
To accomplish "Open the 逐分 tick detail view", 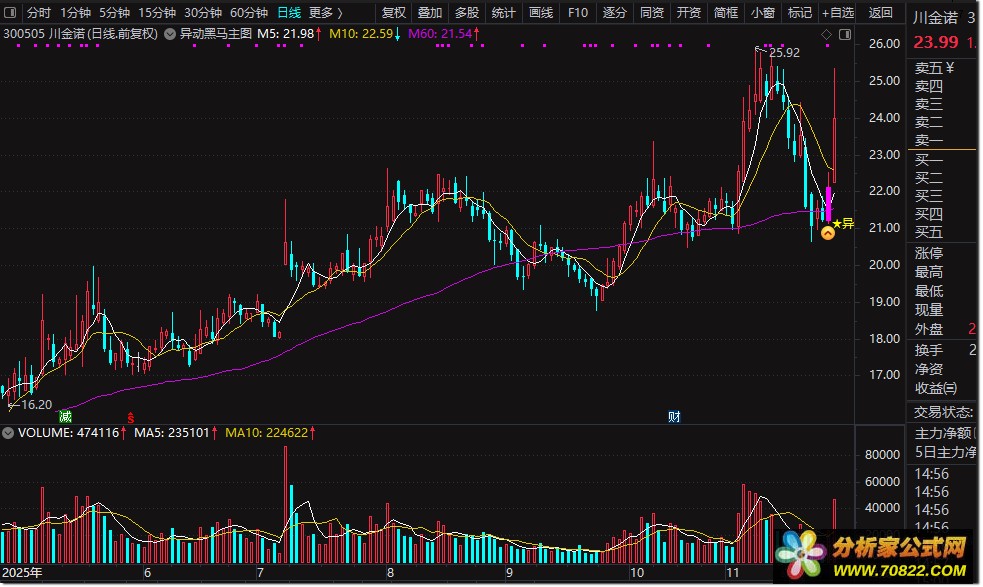I will [615, 13].
